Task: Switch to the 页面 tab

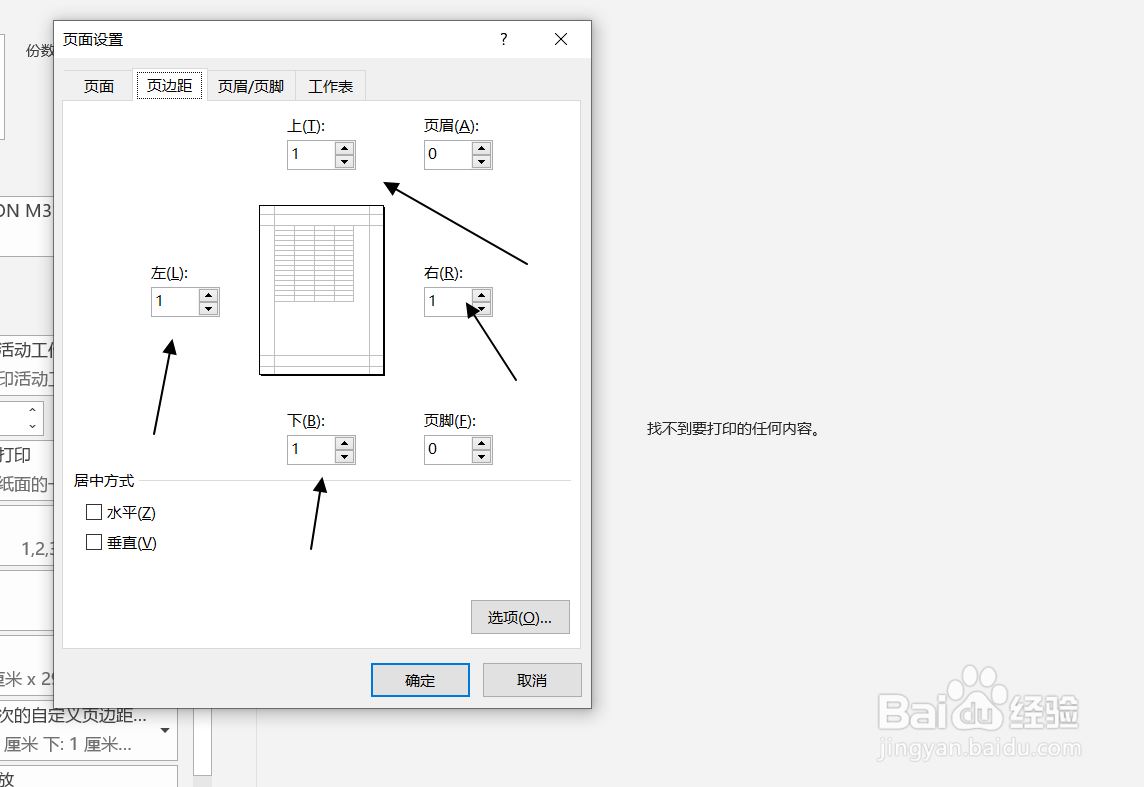Action: pyautogui.click(x=97, y=85)
